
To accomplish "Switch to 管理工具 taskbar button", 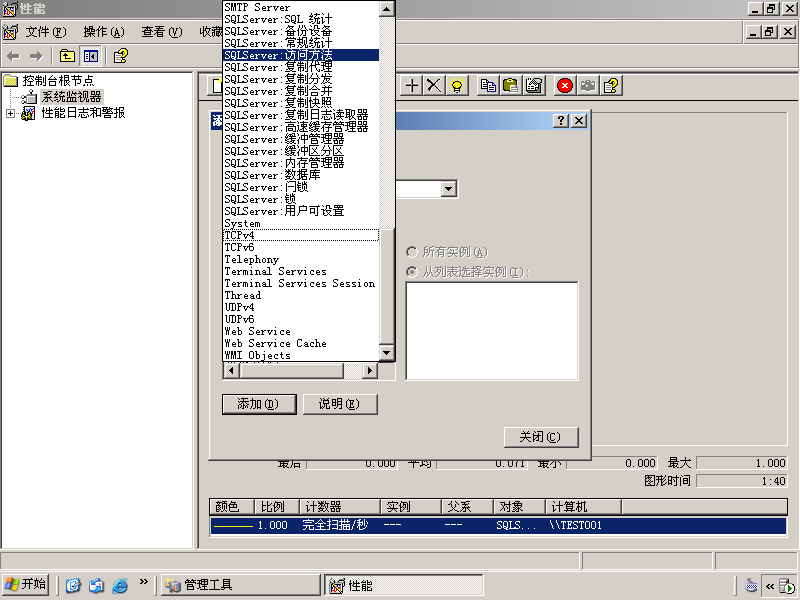I will (x=240, y=585).
